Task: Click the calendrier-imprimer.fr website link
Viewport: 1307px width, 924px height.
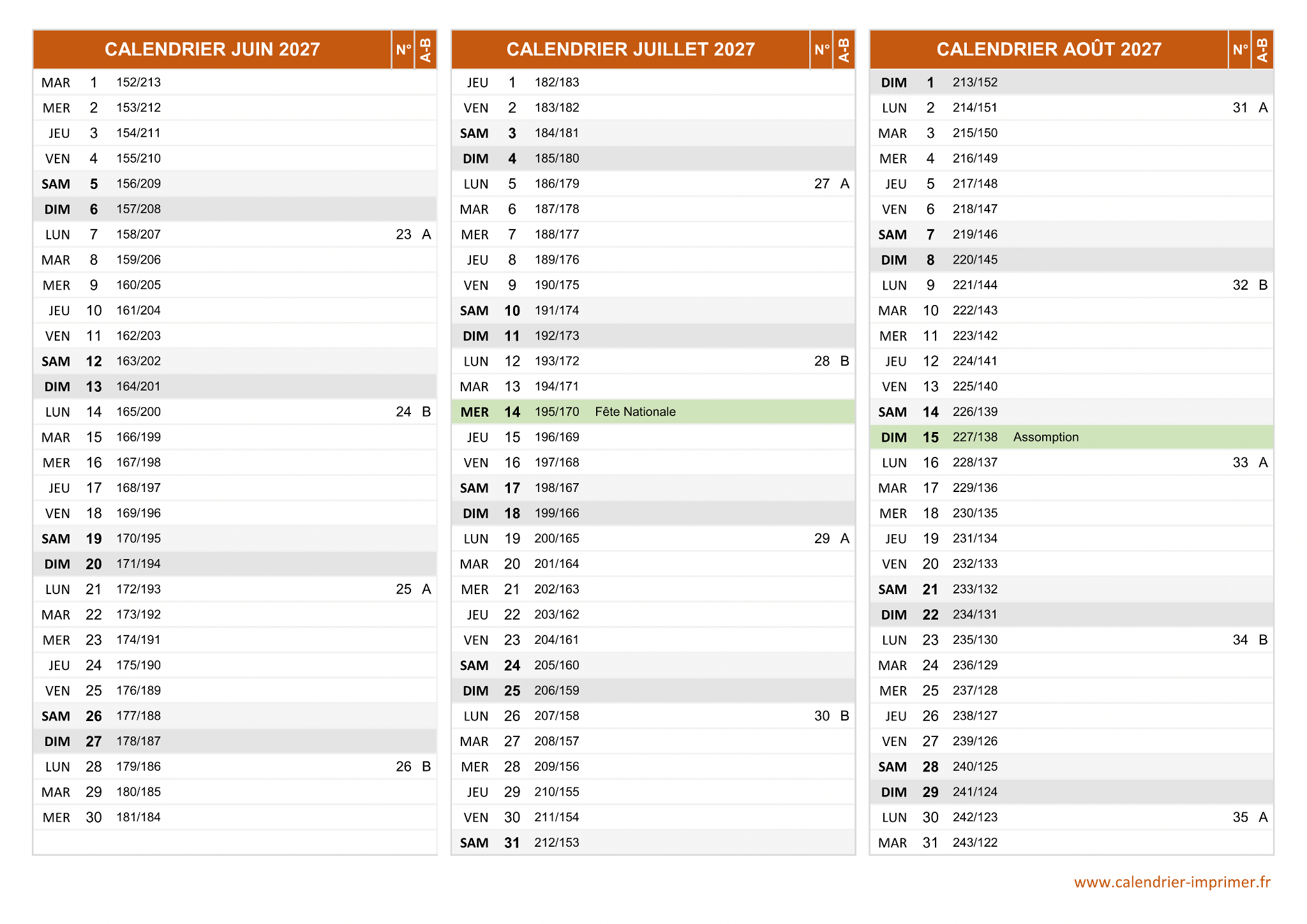Action: (x=1172, y=882)
